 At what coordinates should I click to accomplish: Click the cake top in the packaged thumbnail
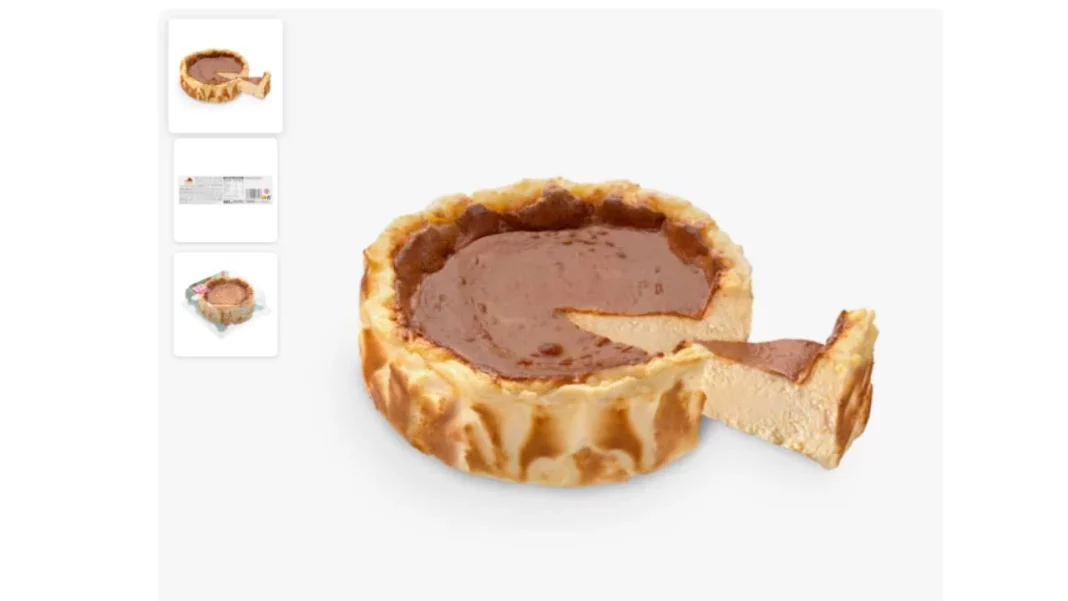[227, 294]
